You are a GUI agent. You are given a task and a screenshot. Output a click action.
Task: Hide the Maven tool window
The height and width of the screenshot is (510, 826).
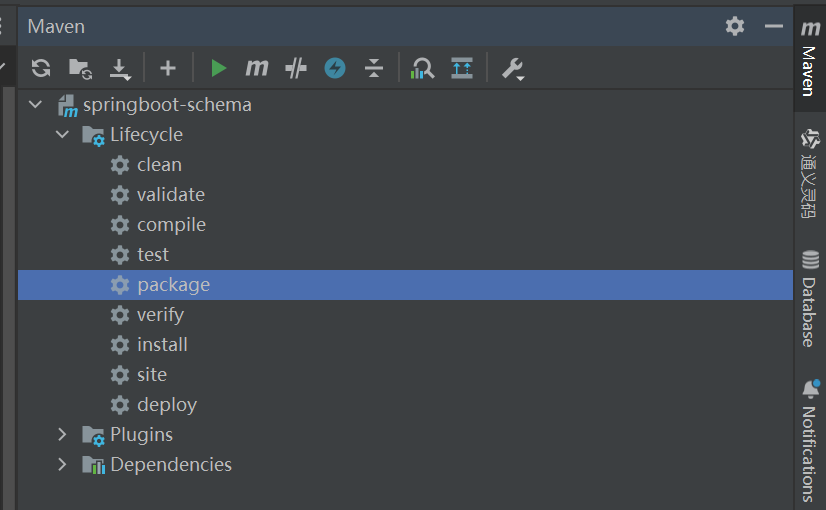pyautogui.click(x=774, y=26)
